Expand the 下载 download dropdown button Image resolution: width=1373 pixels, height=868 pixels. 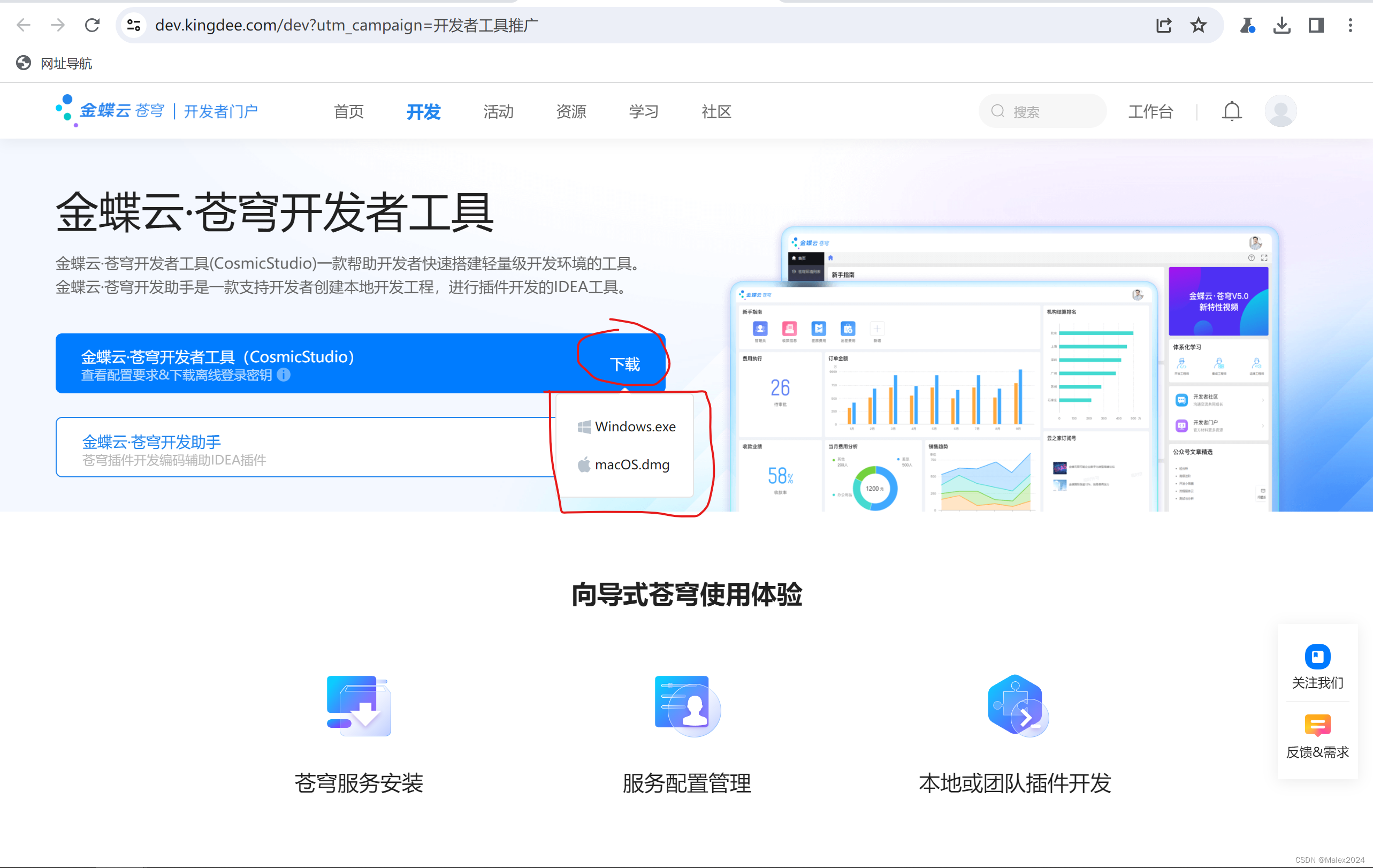click(624, 364)
